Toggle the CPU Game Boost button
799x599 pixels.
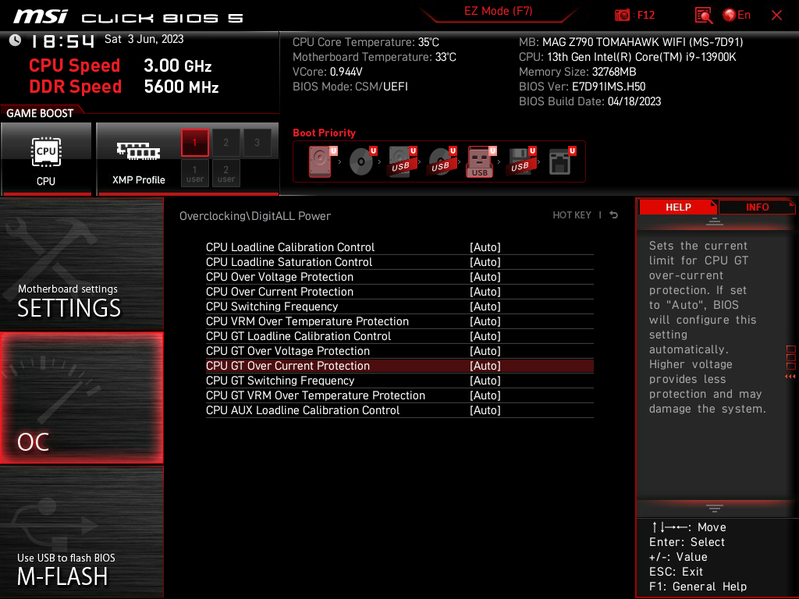(46, 158)
